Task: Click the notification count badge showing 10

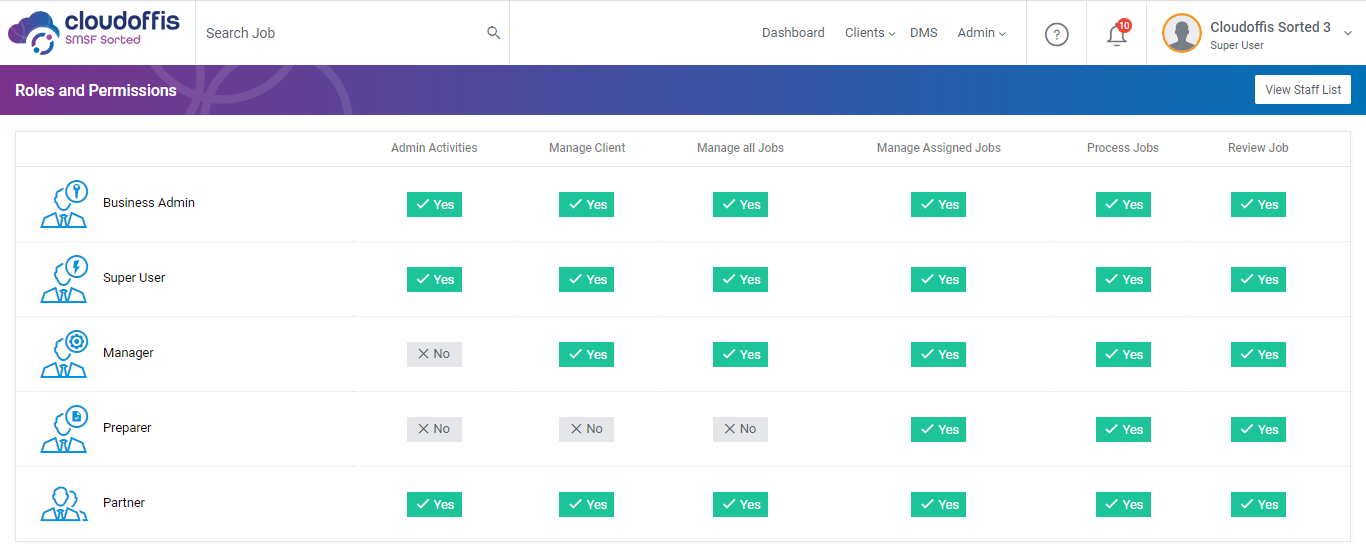Action: (1124, 25)
